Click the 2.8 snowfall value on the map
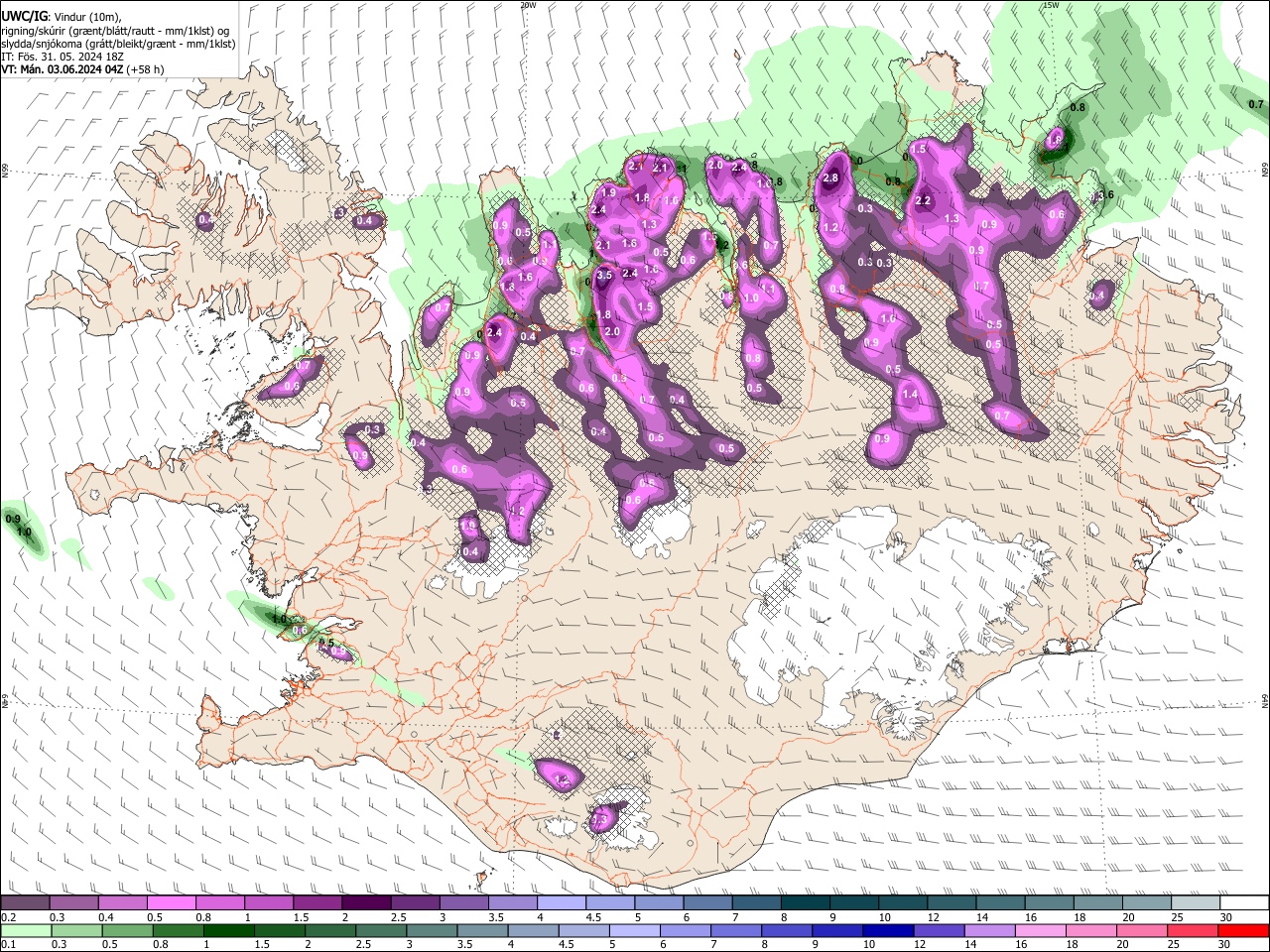This screenshot has height=952, width=1270. click(x=831, y=178)
